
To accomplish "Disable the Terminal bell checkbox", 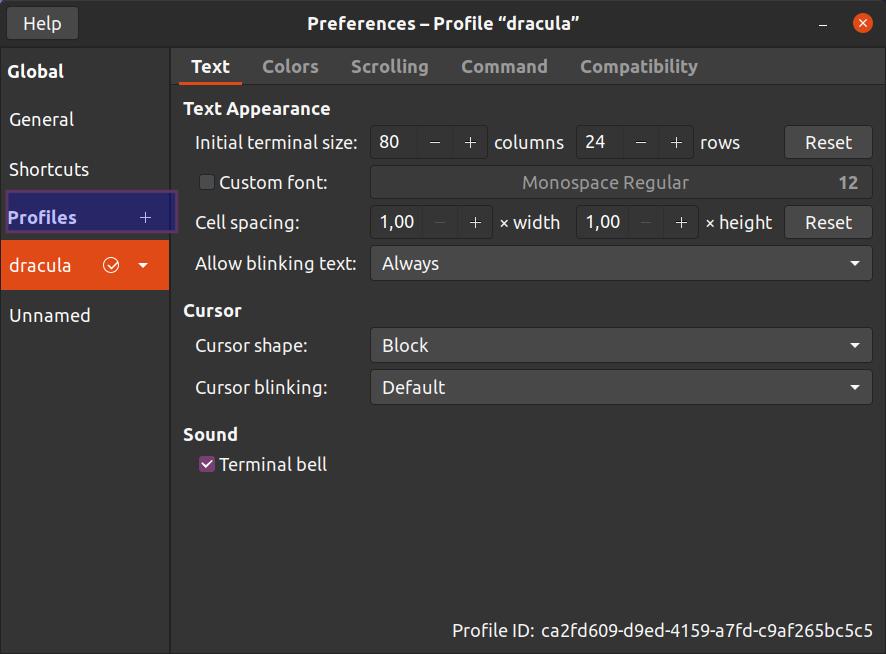I will click(x=207, y=464).
